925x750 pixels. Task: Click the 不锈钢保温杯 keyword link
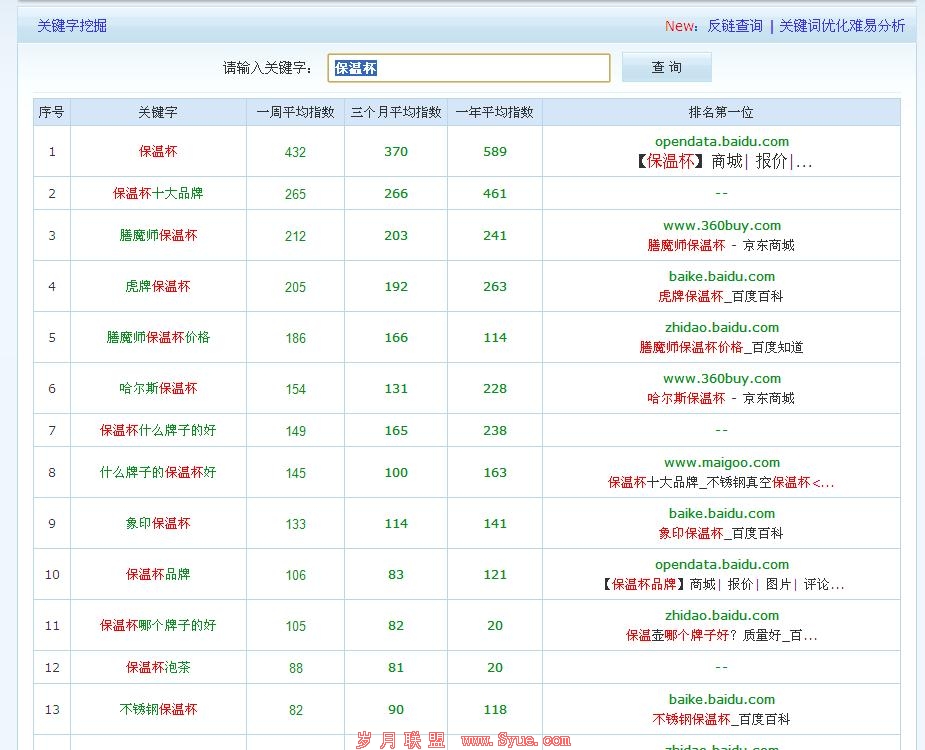(157, 709)
